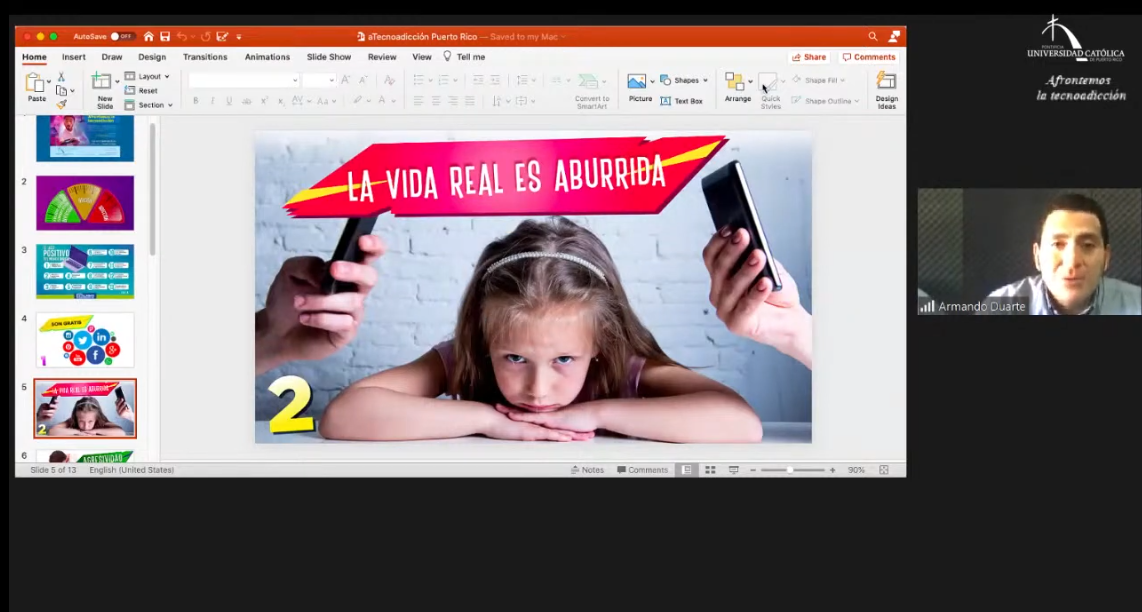Viewport: 1142px width, 612px height.
Task: Click the zoom slider in status bar
Action: click(790, 470)
